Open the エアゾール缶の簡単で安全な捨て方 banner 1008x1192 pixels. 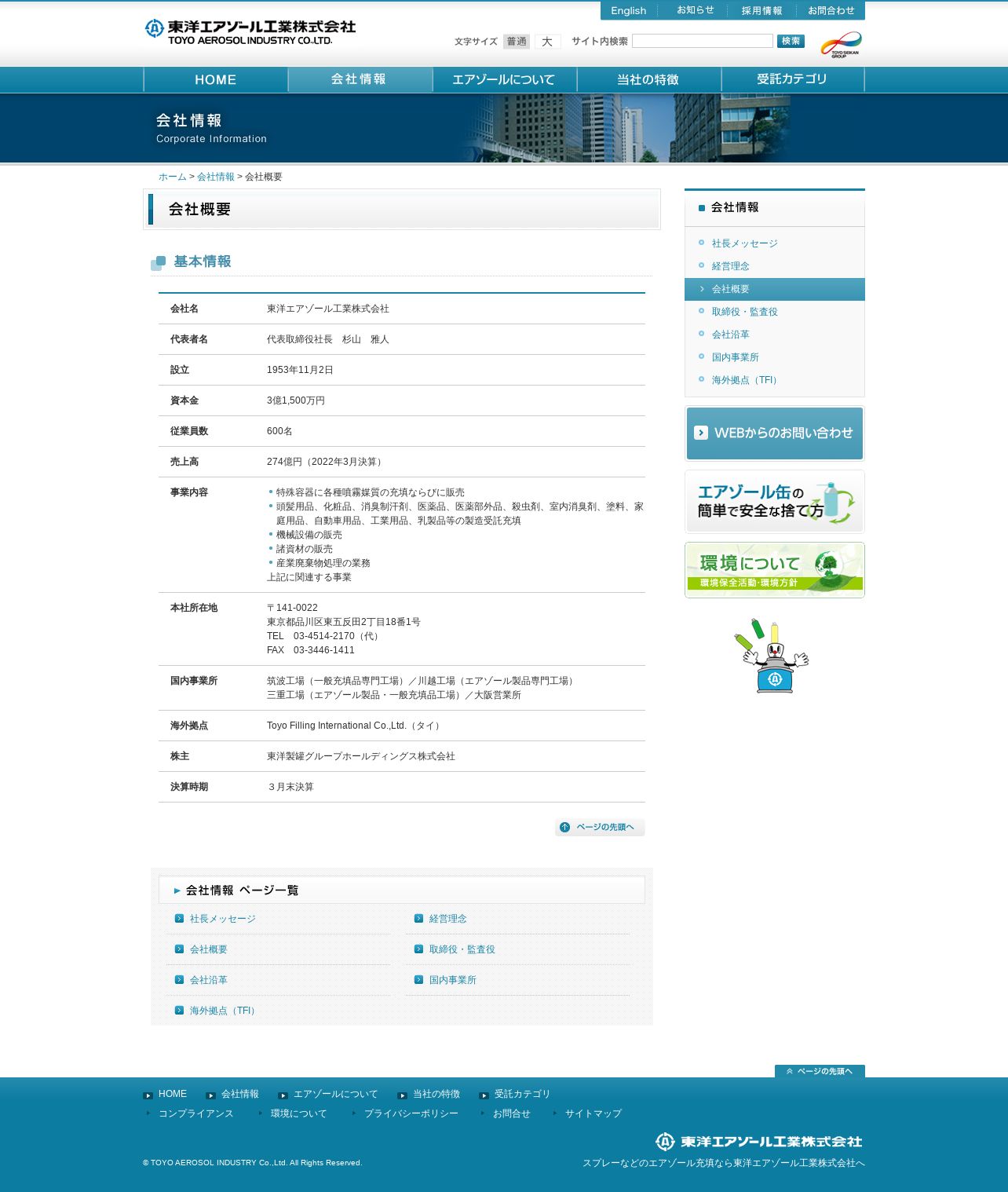click(x=775, y=502)
